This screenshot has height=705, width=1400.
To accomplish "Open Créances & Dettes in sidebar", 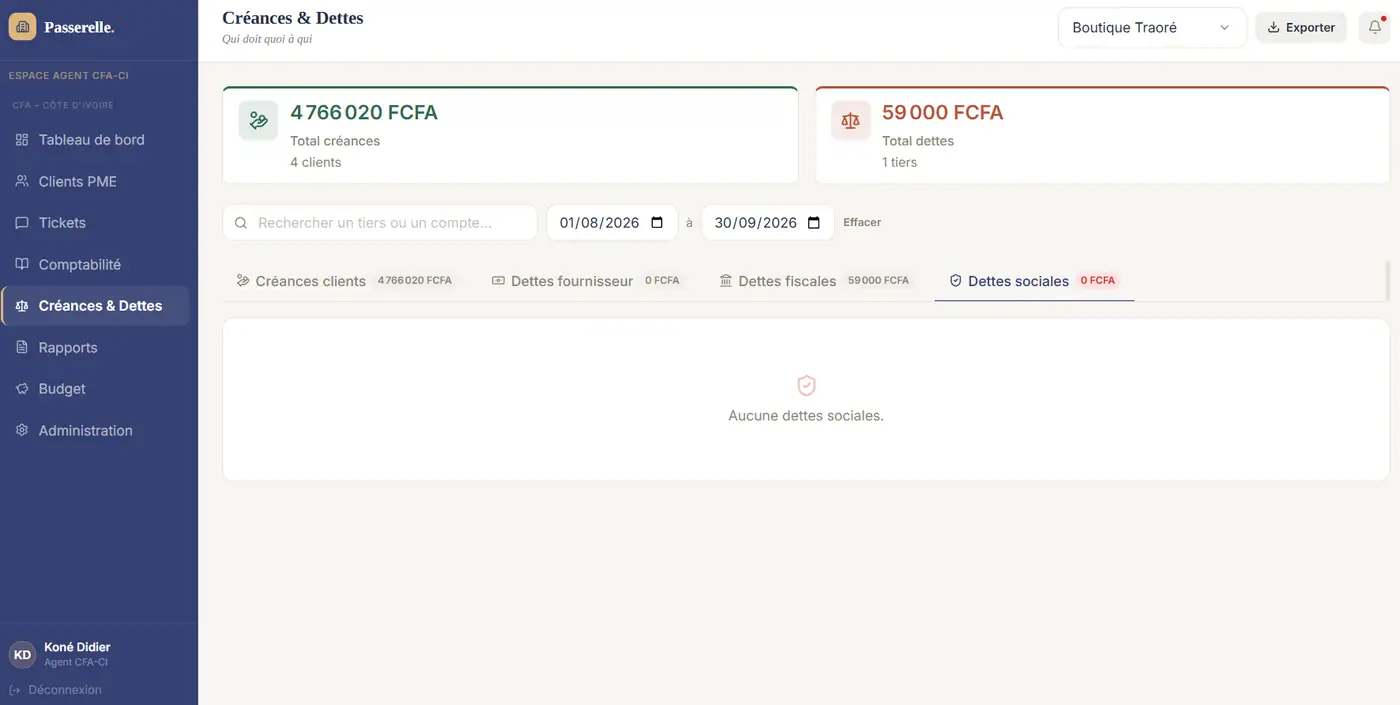I will 96,306.
